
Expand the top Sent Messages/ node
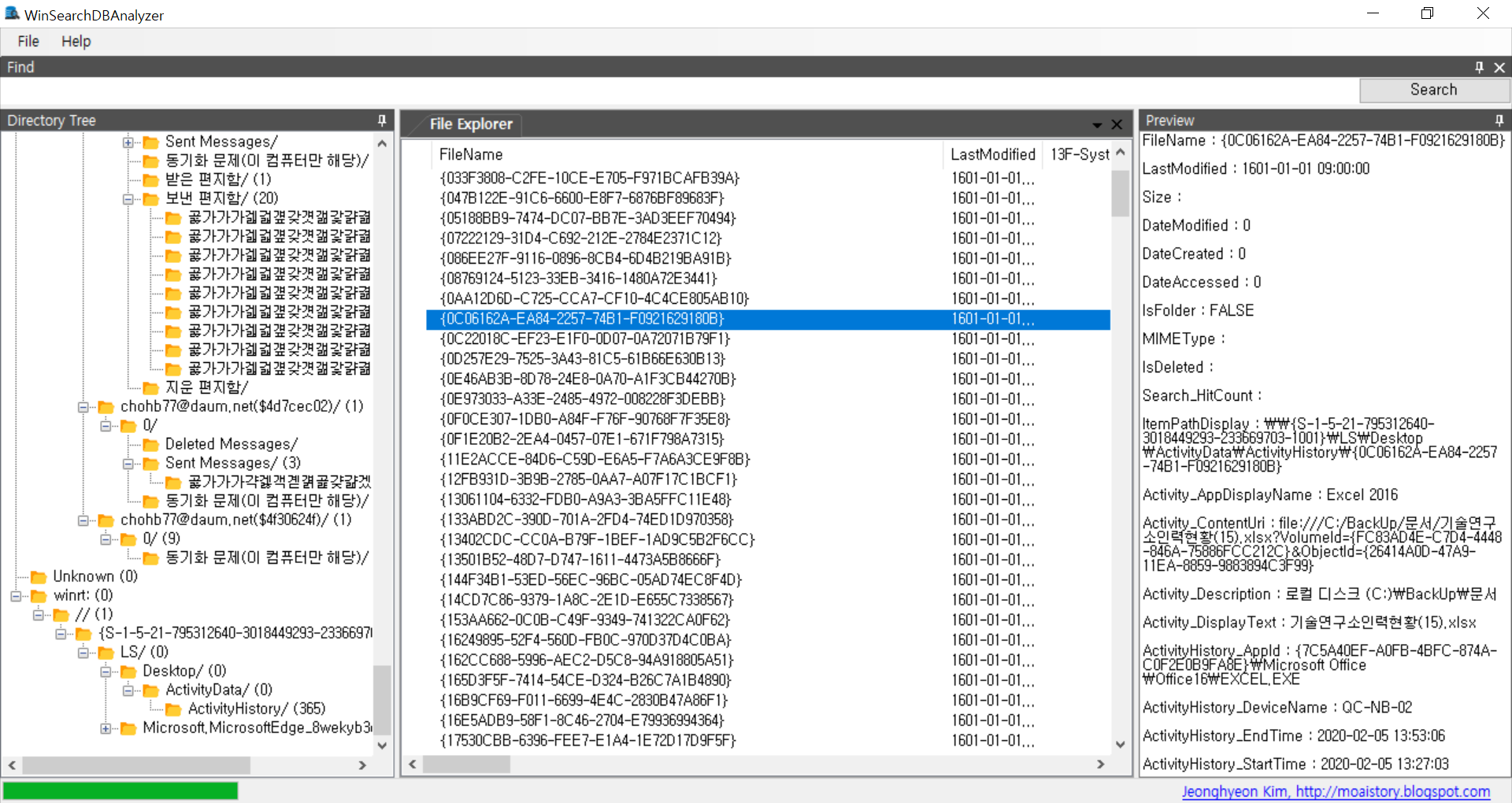pos(128,142)
